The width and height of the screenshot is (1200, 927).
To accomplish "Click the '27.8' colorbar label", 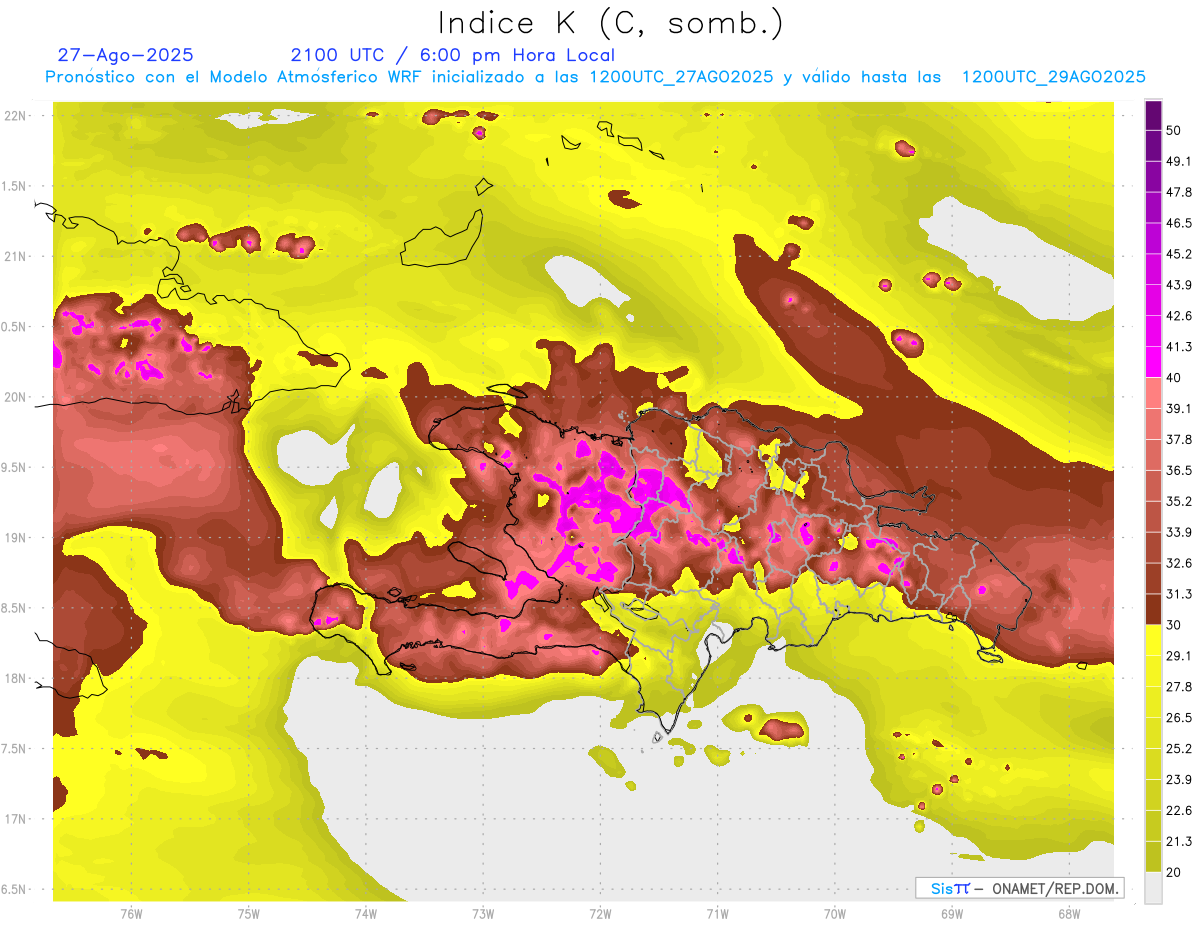I will point(1178,686).
